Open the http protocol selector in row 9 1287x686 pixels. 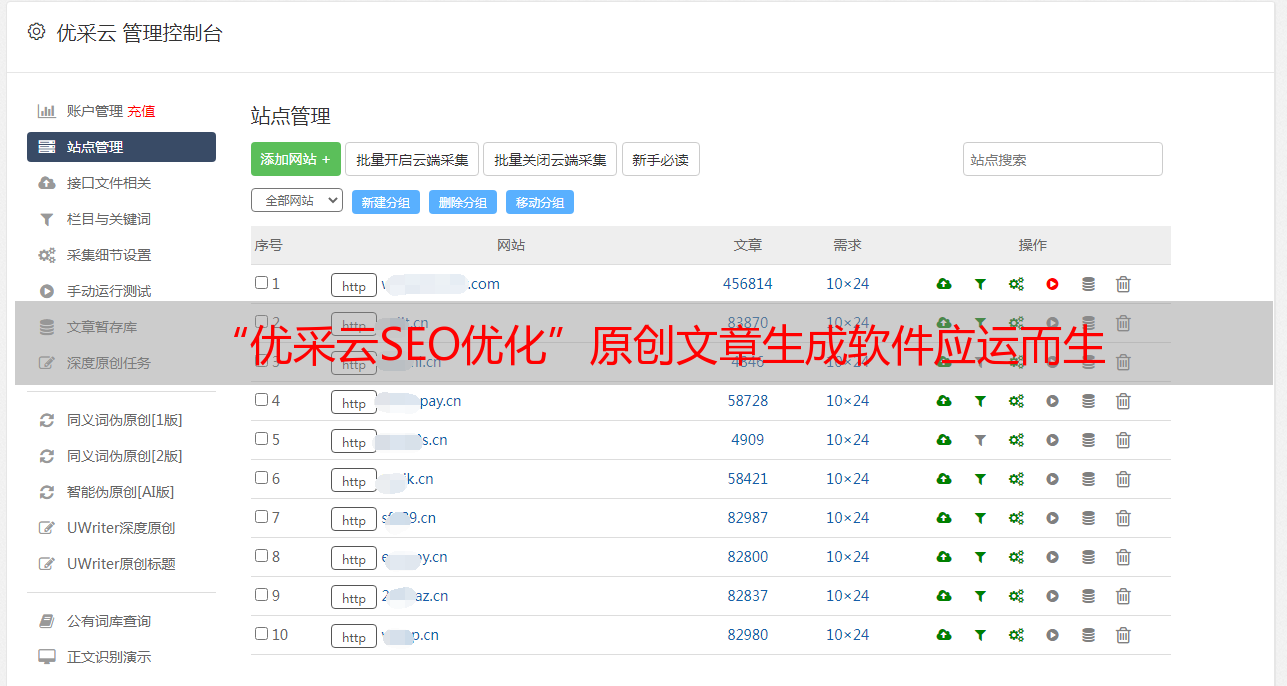pyautogui.click(x=354, y=597)
